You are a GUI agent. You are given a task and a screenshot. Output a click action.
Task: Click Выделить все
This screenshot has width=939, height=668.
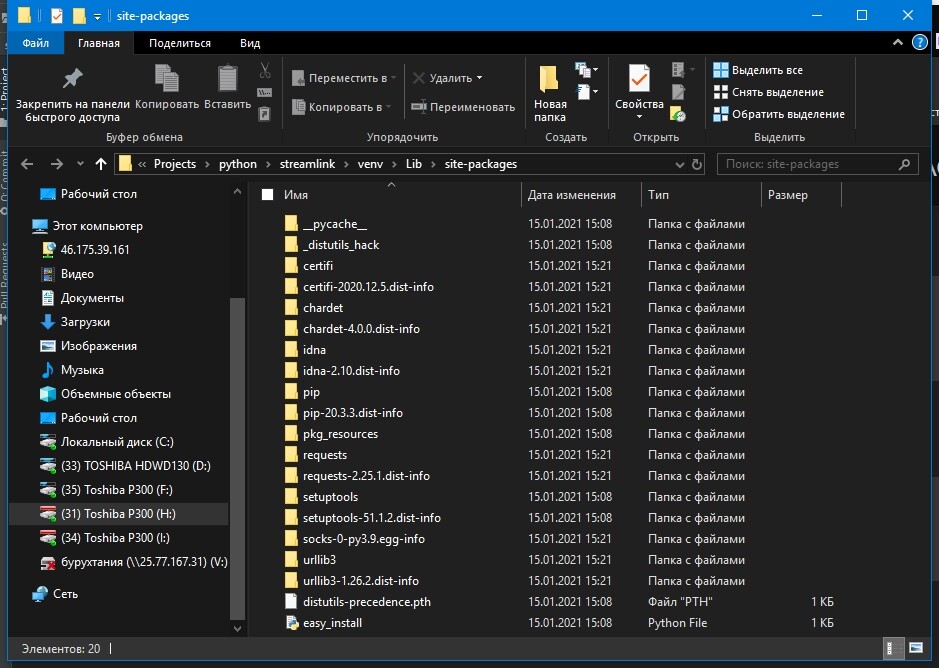point(758,70)
